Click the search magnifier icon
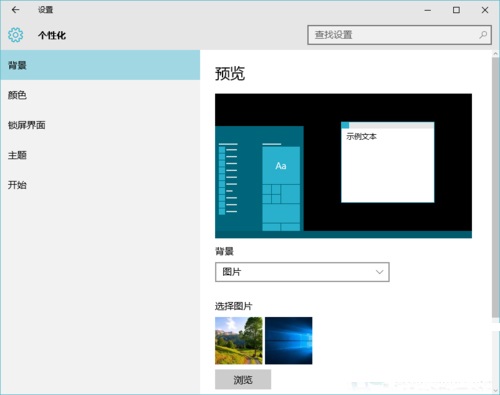Screen dimensions: 500x395 tap(483, 35)
